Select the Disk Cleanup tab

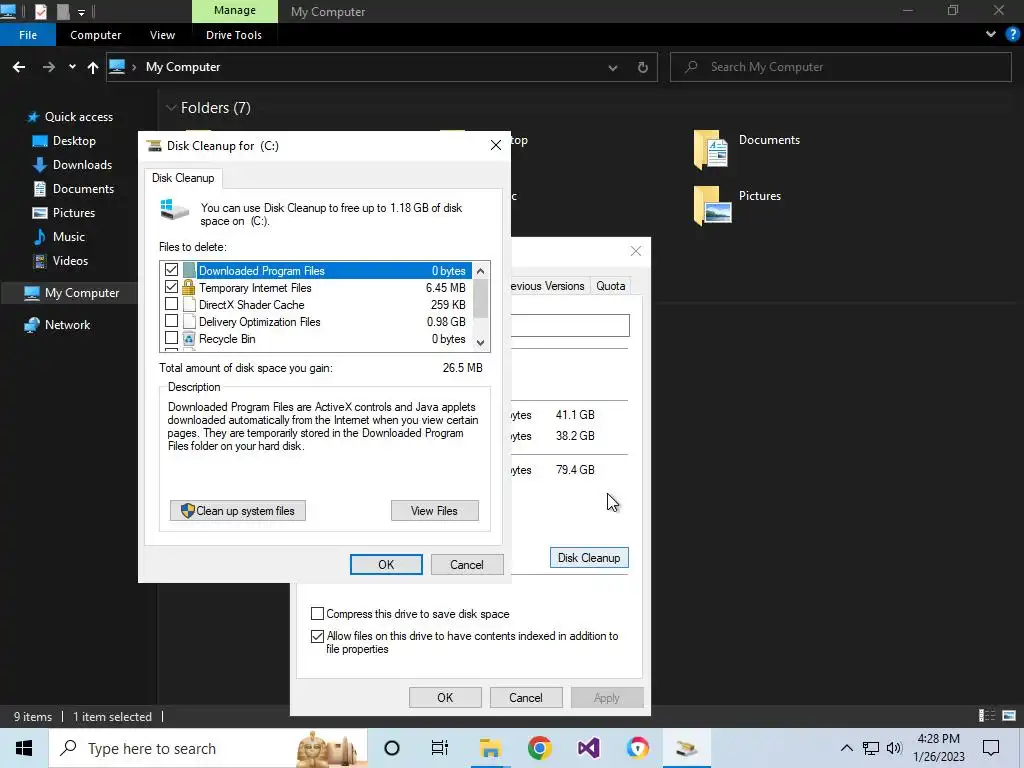[x=183, y=178]
